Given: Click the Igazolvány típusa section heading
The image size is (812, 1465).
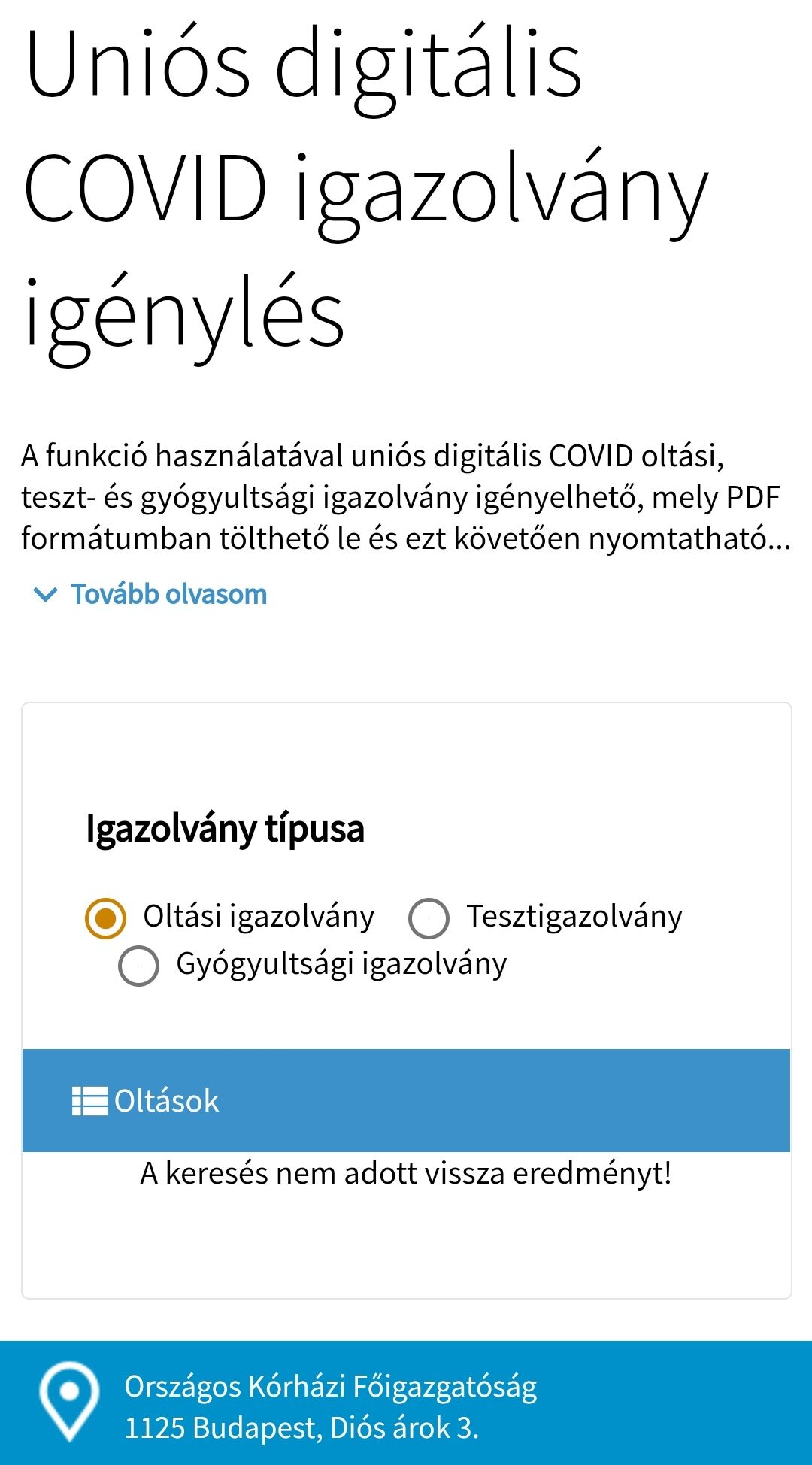Looking at the screenshot, I should (x=225, y=829).
